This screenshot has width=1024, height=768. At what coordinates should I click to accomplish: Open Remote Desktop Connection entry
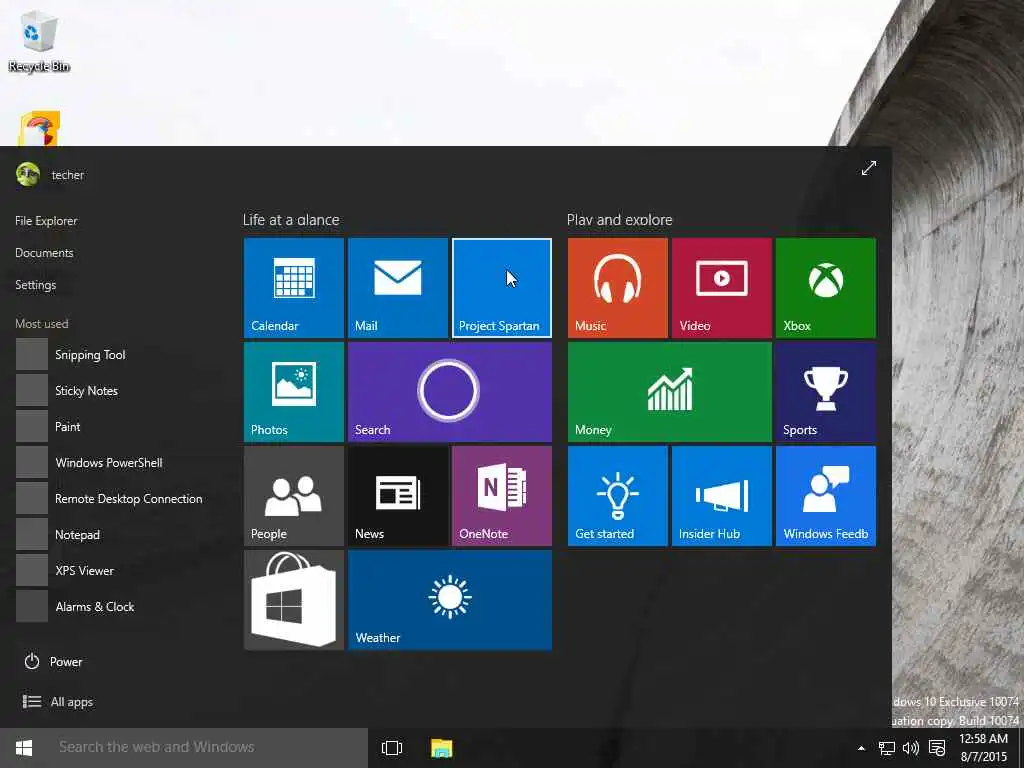tap(110, 498)
